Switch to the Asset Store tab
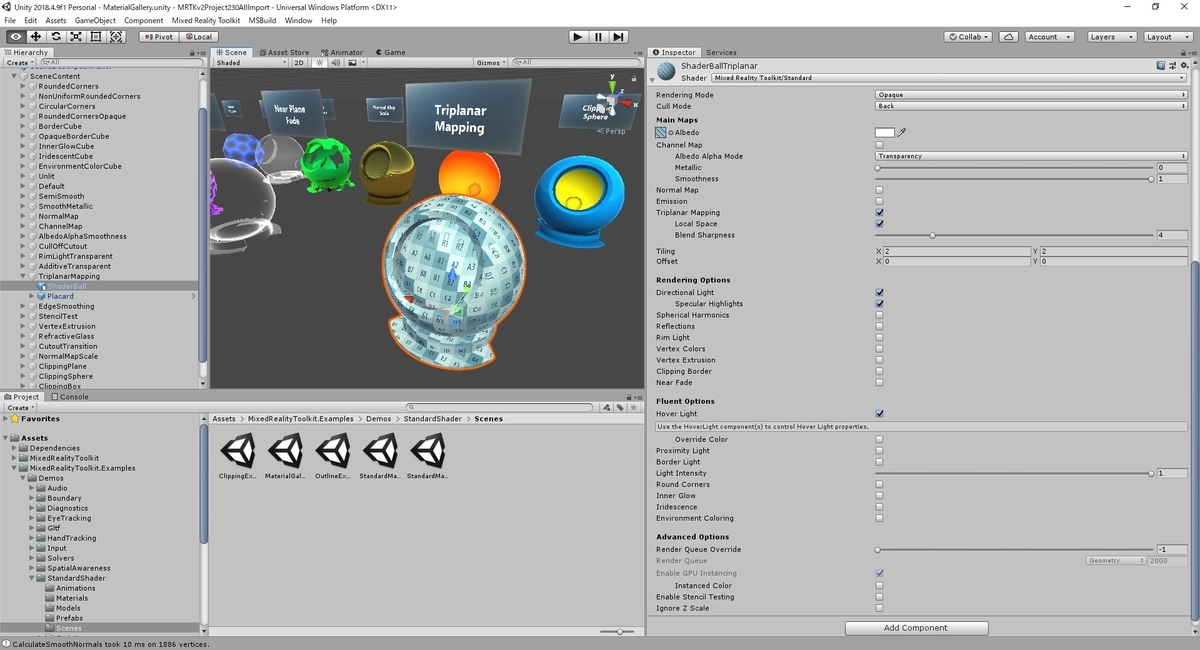The width and height of the screenshot is (1200, 650). (283, 52)
